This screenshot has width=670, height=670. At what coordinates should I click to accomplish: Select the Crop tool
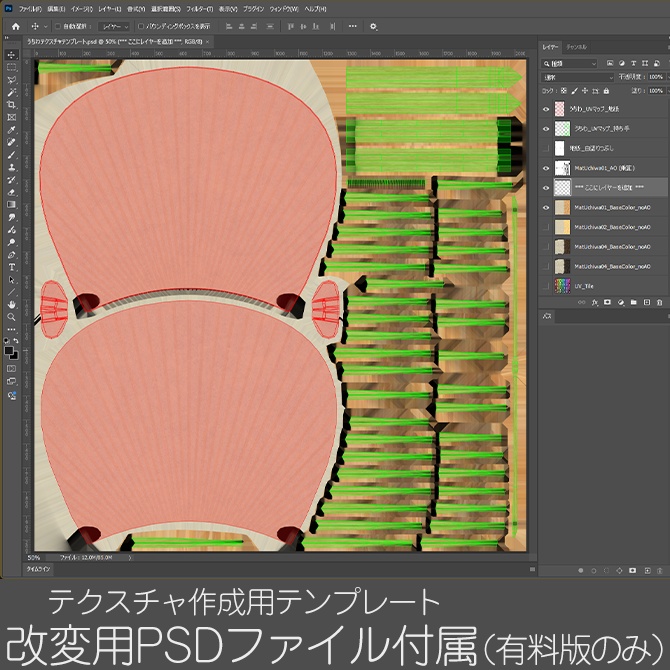coord(12,105)
